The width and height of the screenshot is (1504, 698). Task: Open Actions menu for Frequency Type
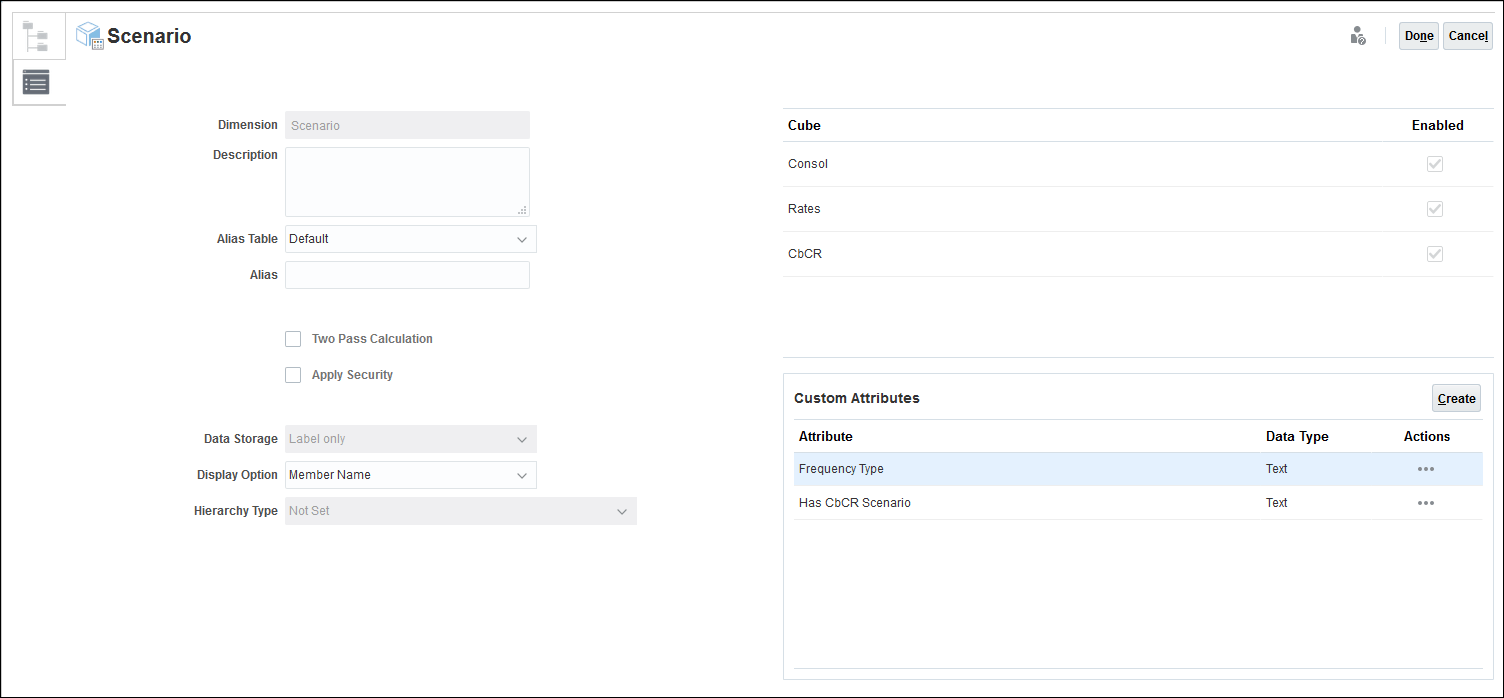pyautogui.click(x=1426, y=469)
